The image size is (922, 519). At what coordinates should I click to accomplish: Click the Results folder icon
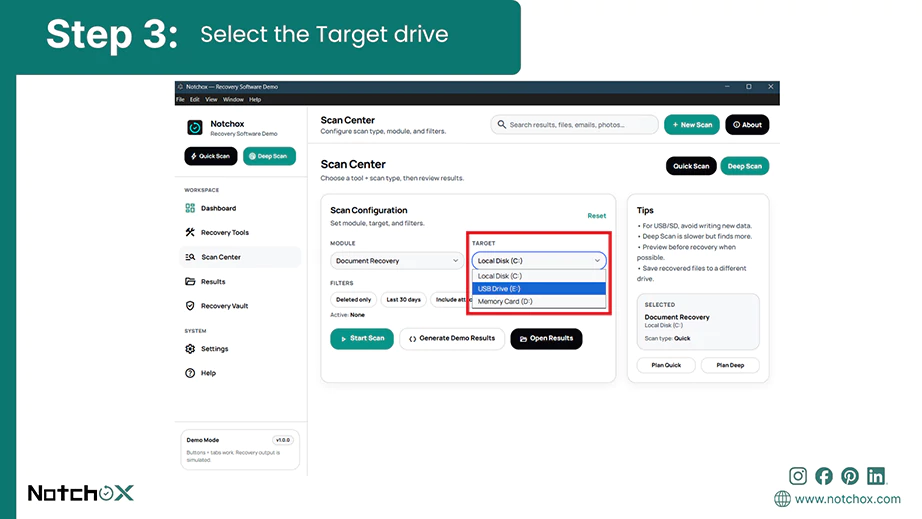(x=190, y=282)
